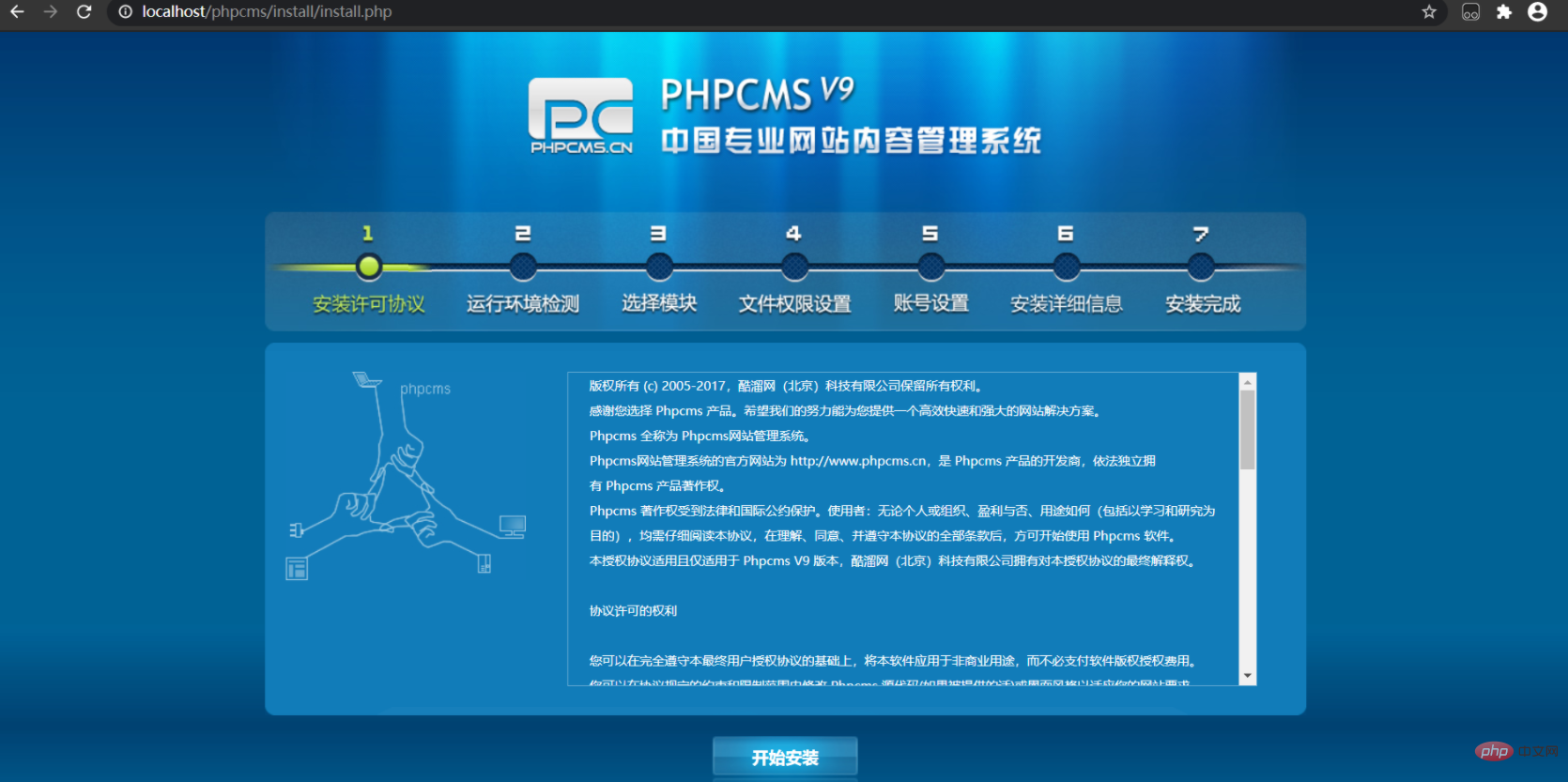Select step 2 运行环境检测 marker
This screenshot has height=782, width=1568.
523,267
